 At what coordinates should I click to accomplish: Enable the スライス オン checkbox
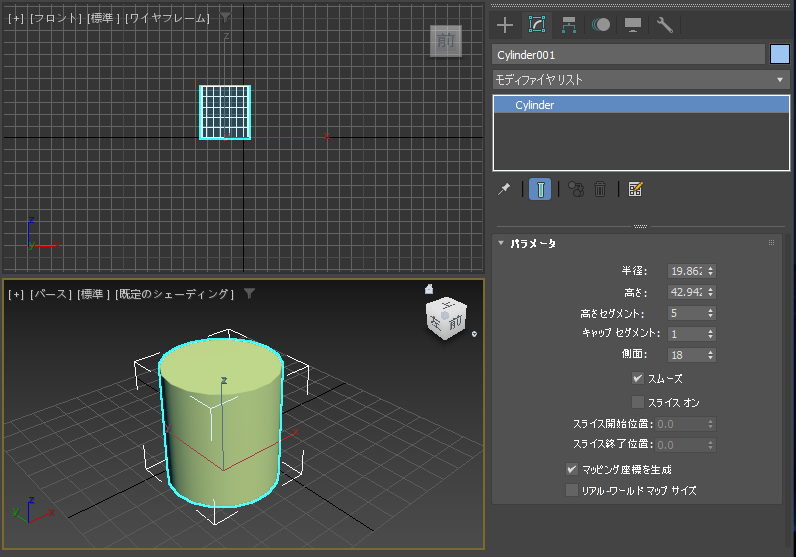[638, 402]
